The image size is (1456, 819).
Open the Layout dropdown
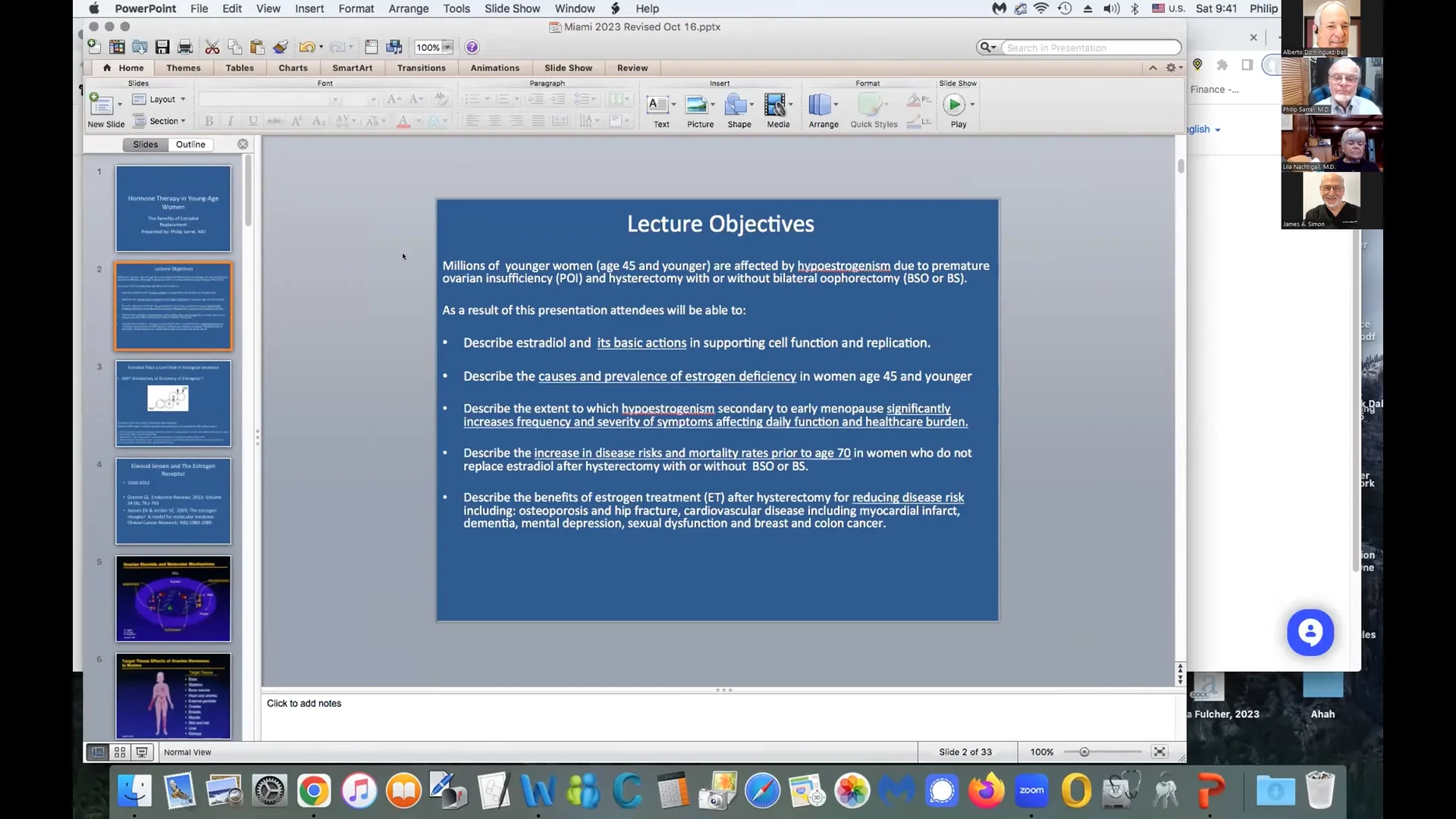(x=159, y=99)
